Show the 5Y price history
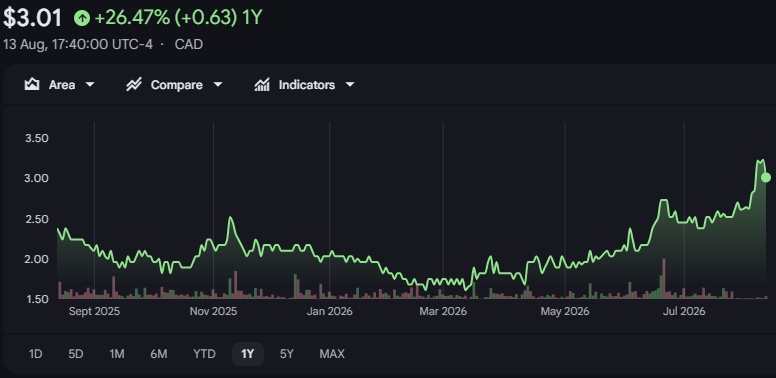 [287, 354]
